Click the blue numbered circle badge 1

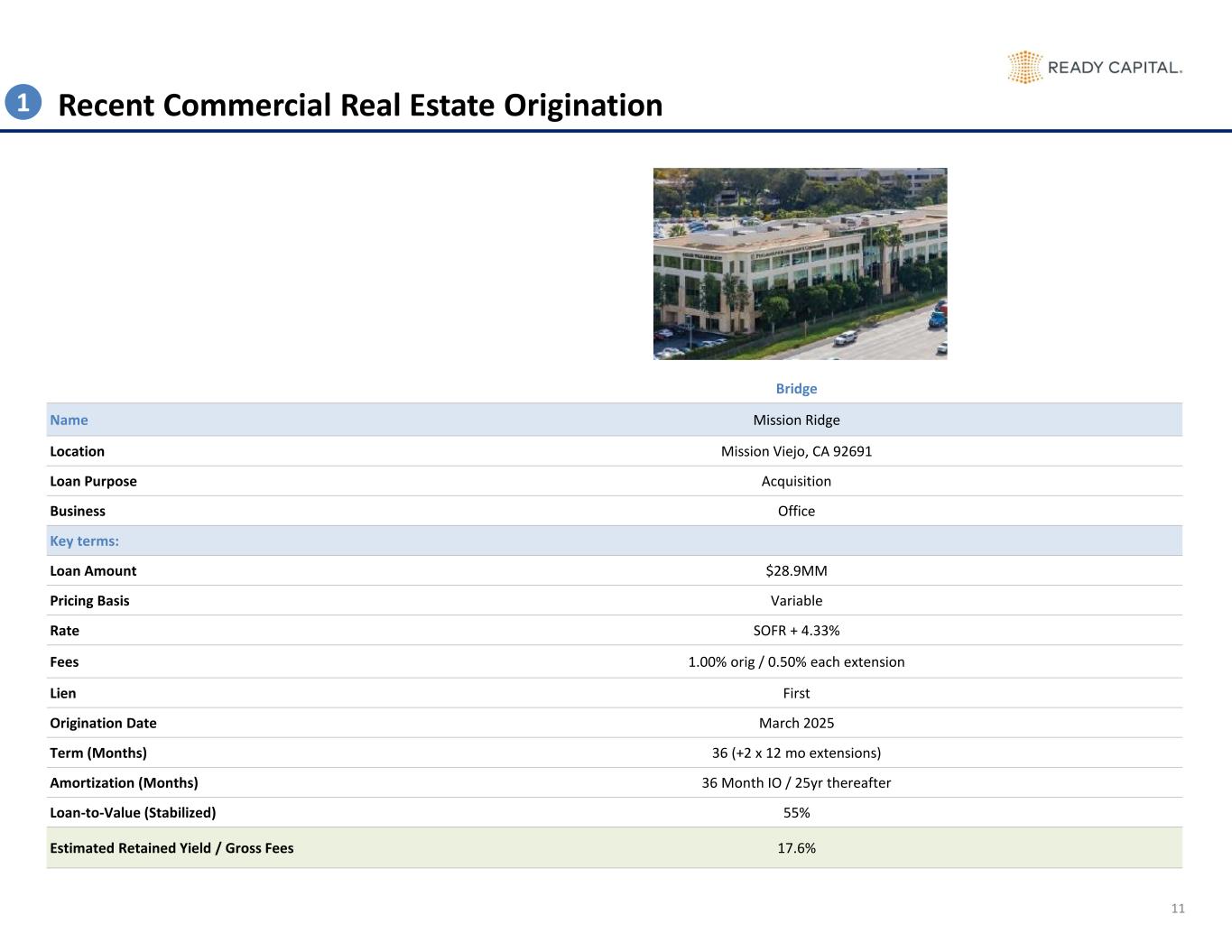23,103
